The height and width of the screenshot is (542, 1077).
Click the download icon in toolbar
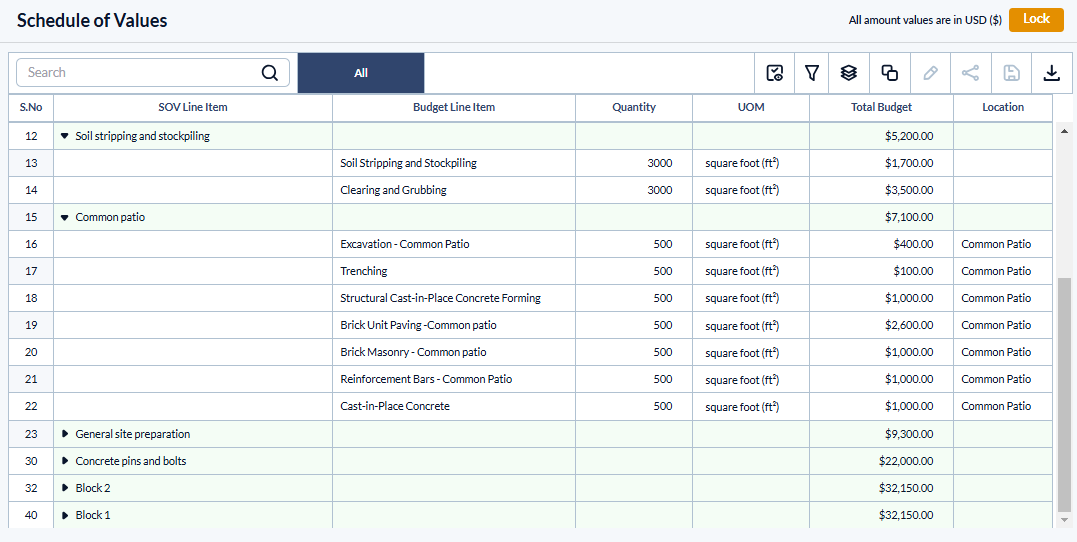[1051, 73]
